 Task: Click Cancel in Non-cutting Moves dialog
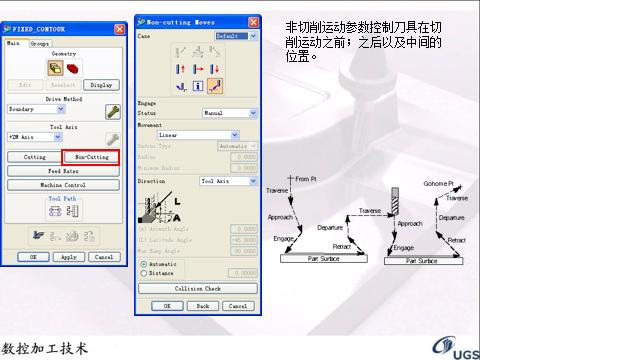238,306
